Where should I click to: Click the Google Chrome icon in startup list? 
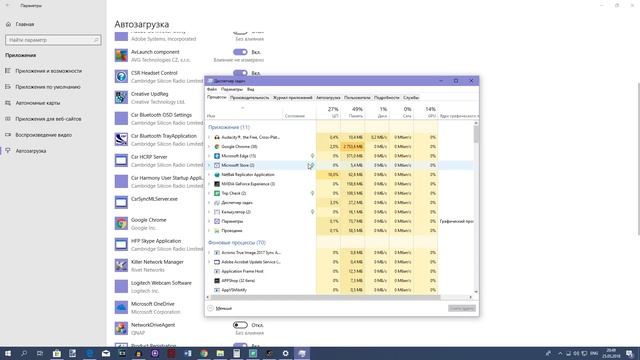121,223
